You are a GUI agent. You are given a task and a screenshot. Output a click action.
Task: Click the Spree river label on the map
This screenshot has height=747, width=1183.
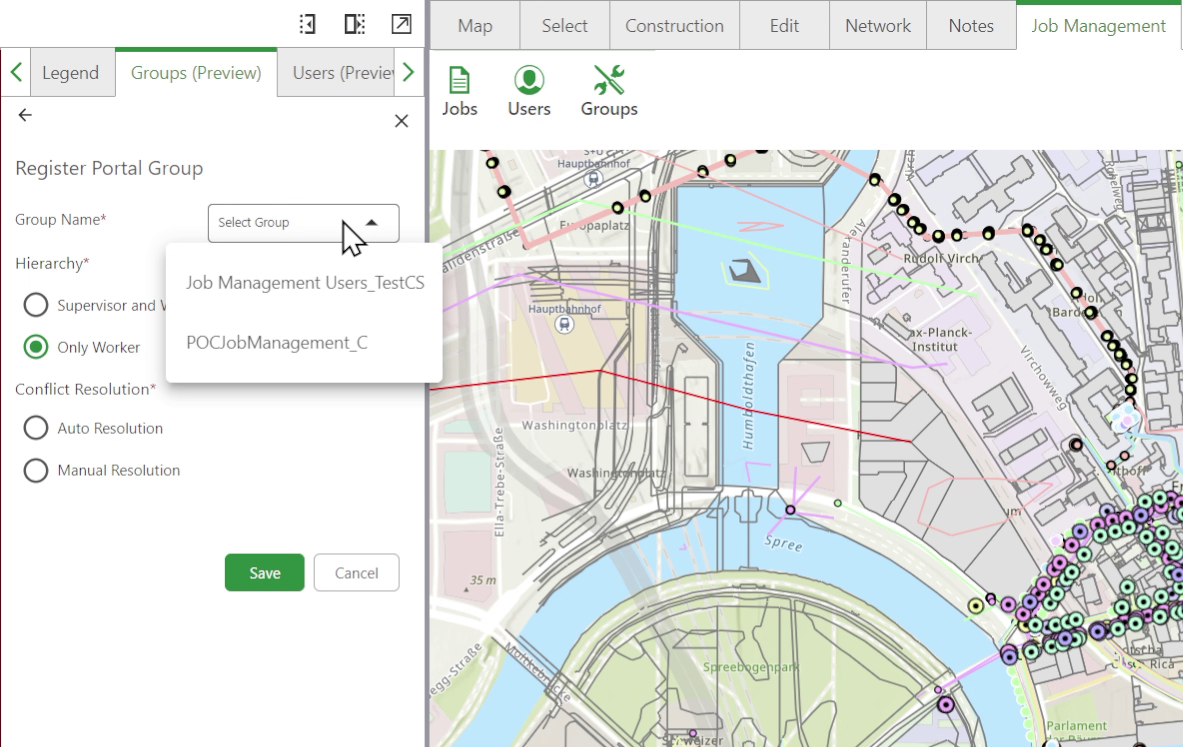coord(783,543)
